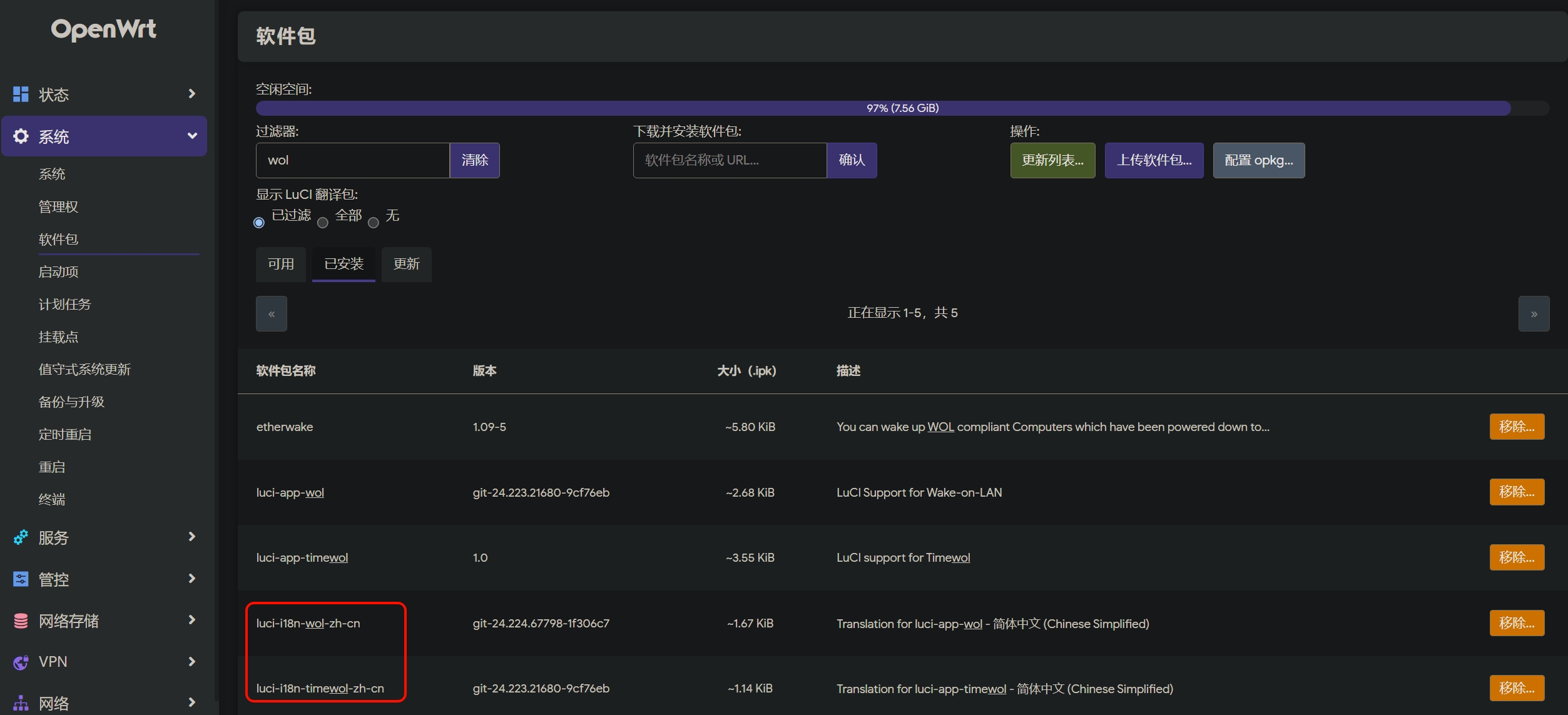Click the services gears icon
1568x715 pixels.
[21, 537]
